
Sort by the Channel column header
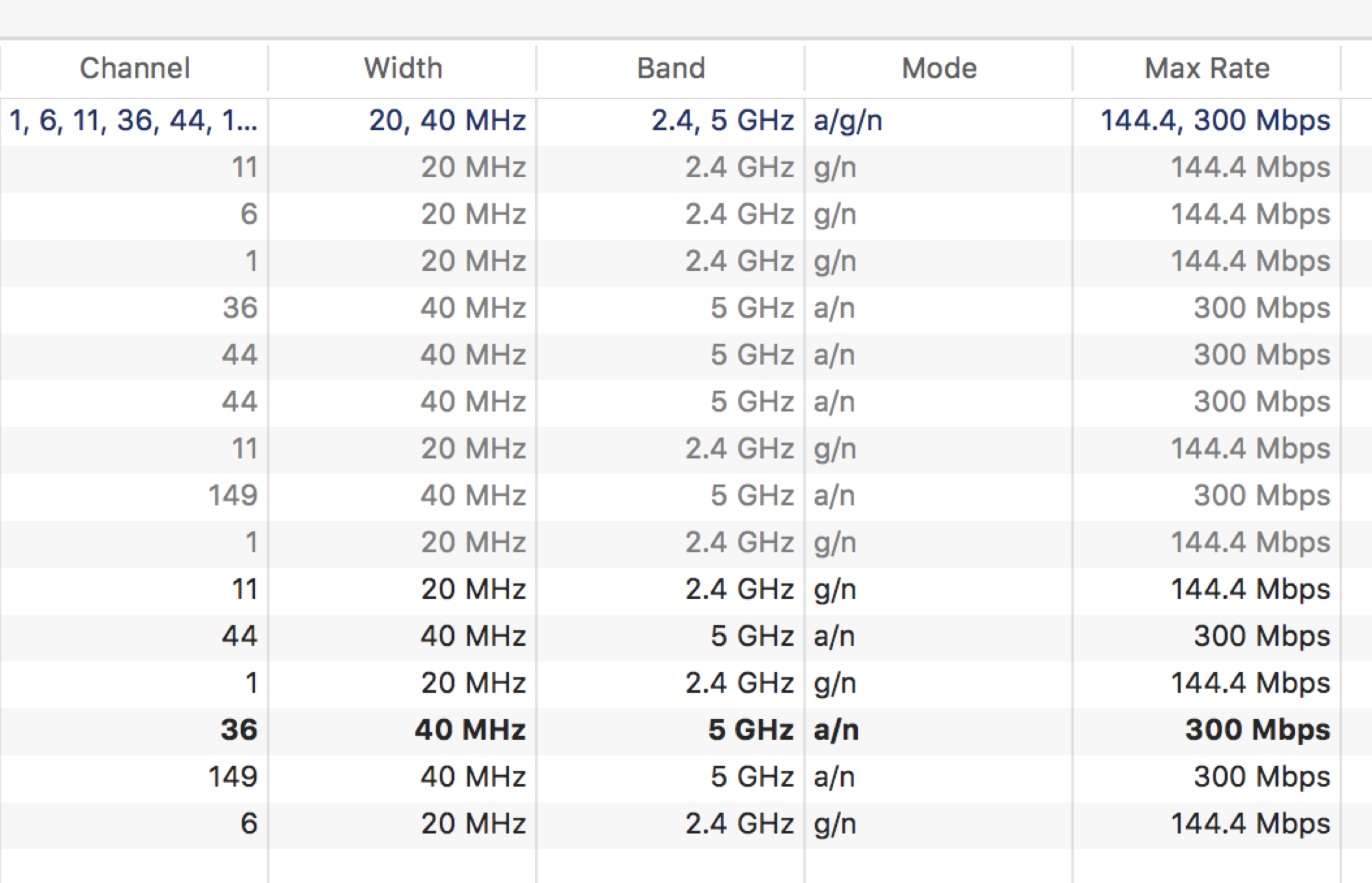134,68
